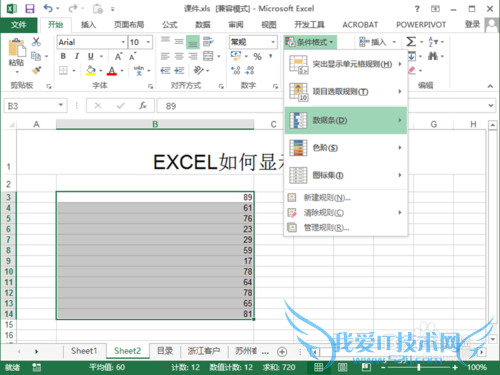This screenshot has width=500, height=375.
Task: Click Increase Indent icon
Action: coord(179,70)
